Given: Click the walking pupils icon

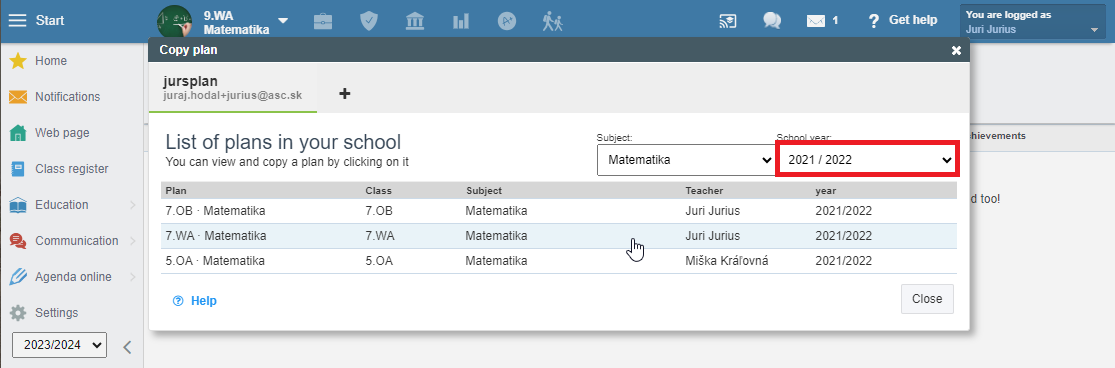Looking at the screenshot, I should tap(552, 21).
